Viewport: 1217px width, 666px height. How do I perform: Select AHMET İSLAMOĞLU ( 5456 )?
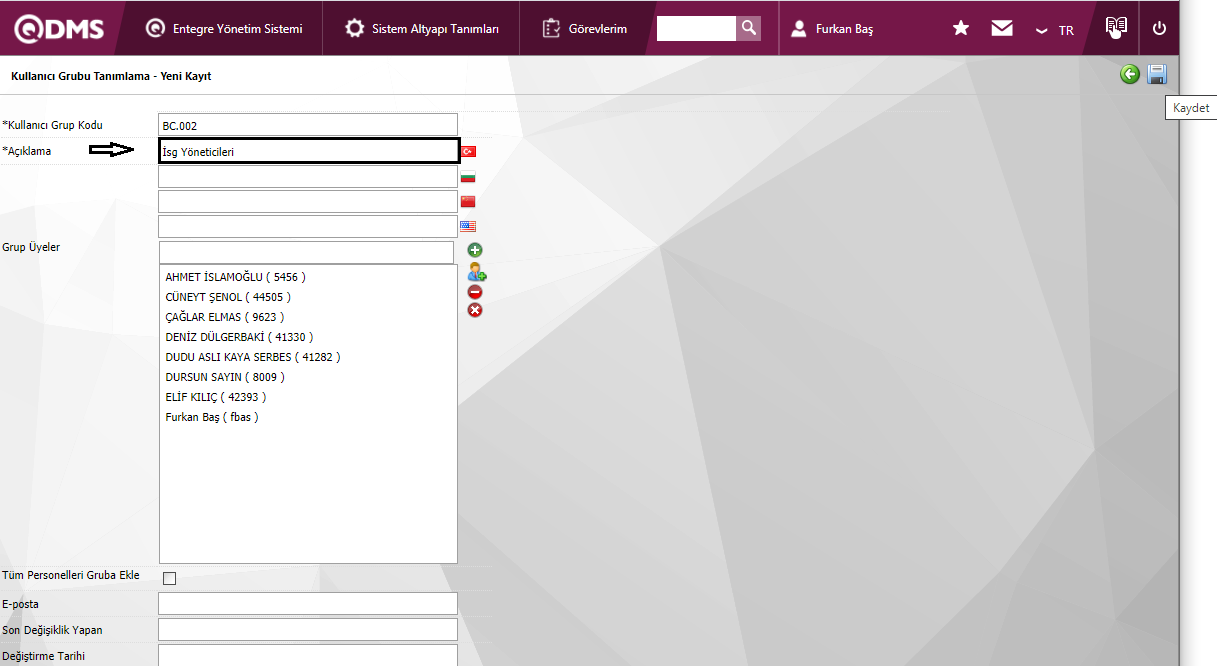235,277
